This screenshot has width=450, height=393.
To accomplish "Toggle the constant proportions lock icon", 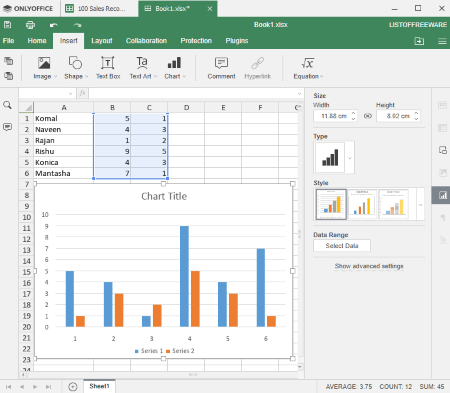I will tap(367, 116).
